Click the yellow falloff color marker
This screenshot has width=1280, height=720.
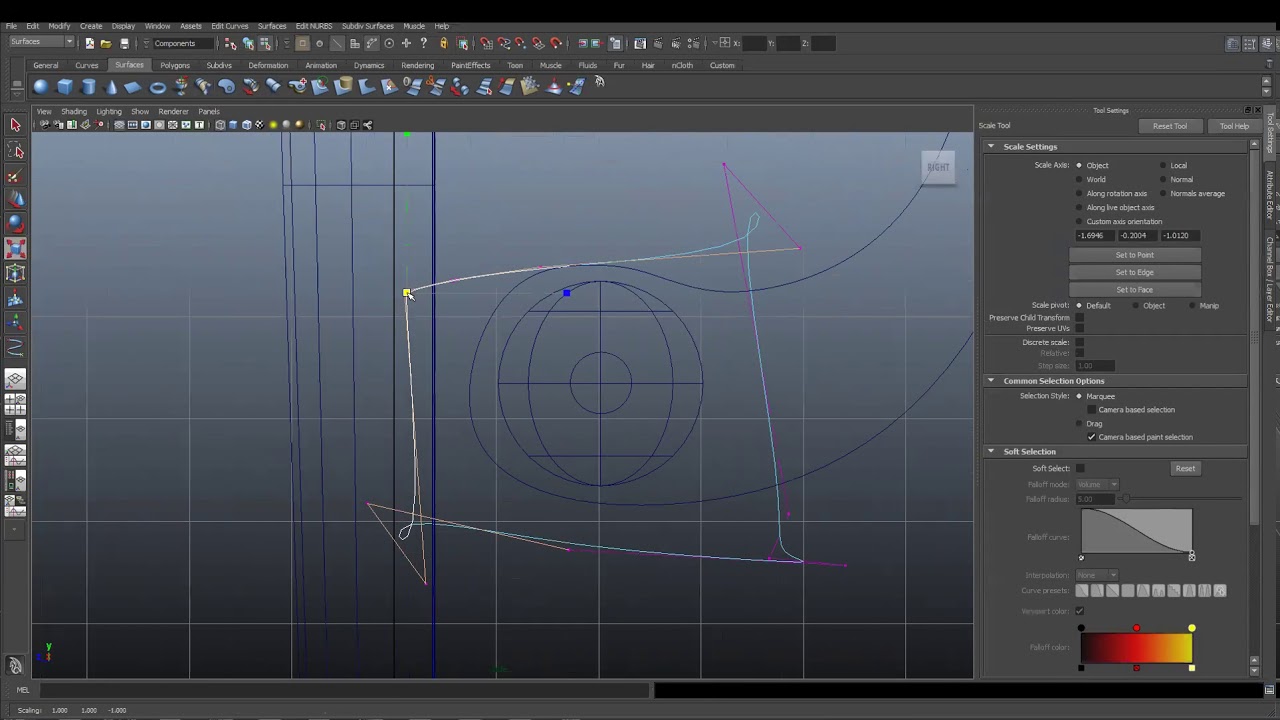coord(1191,629)
